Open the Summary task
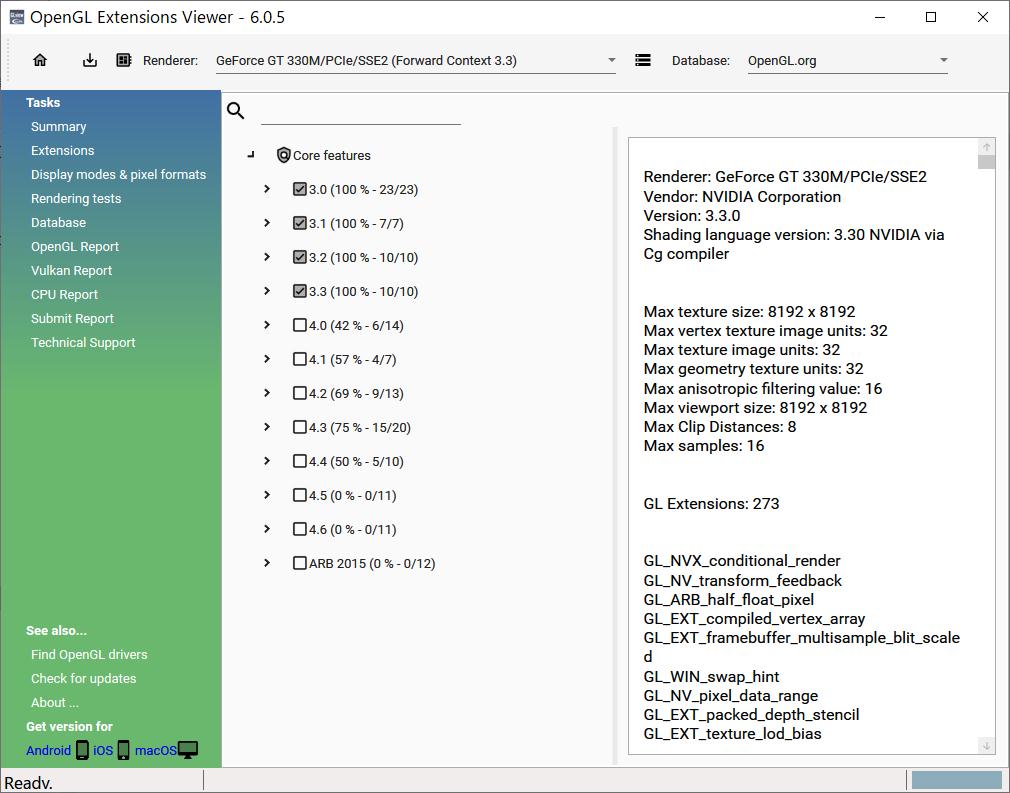This screenshot has width=1010, height=793. 59,126
